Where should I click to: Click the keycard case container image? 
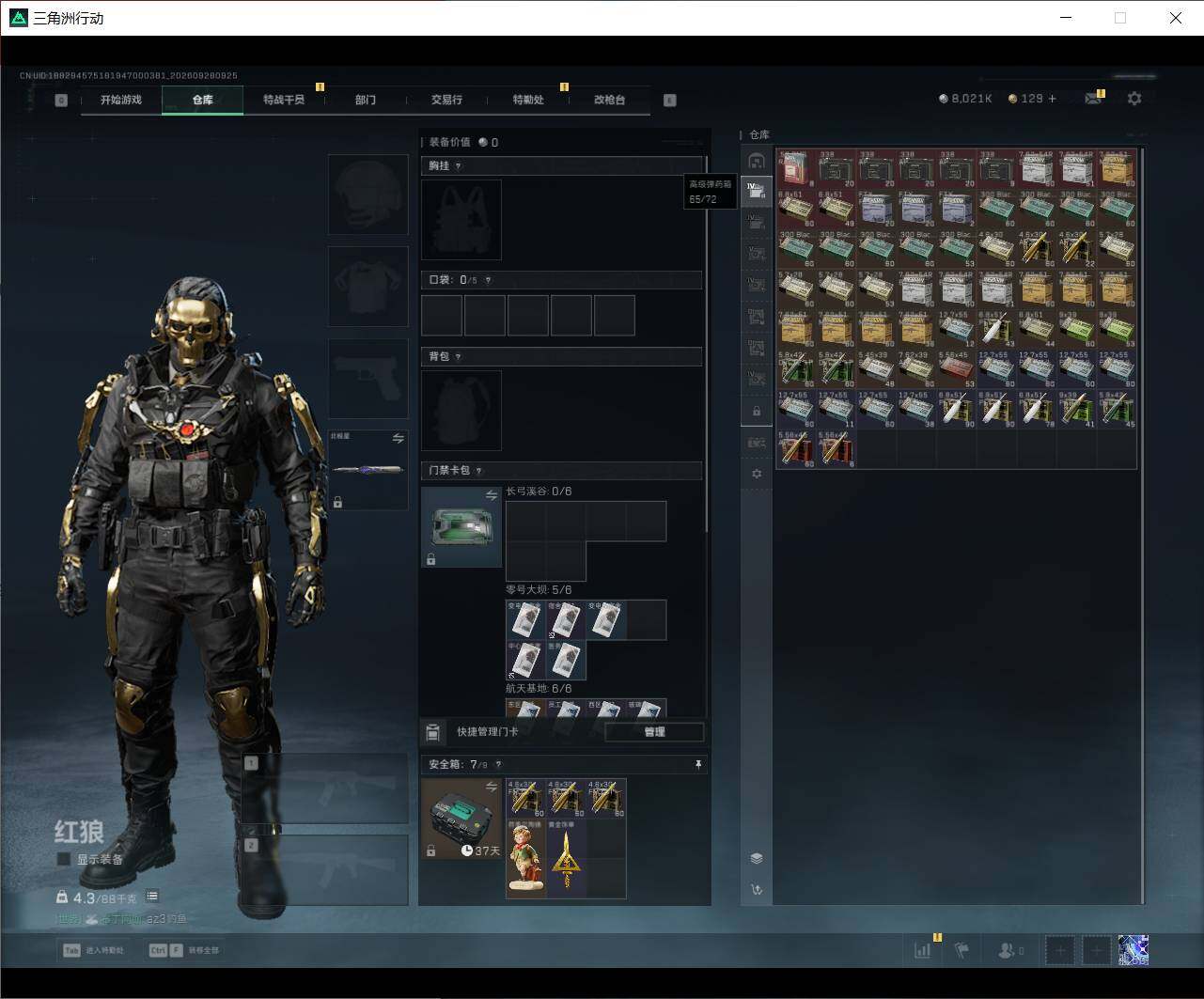coord(461,527)
